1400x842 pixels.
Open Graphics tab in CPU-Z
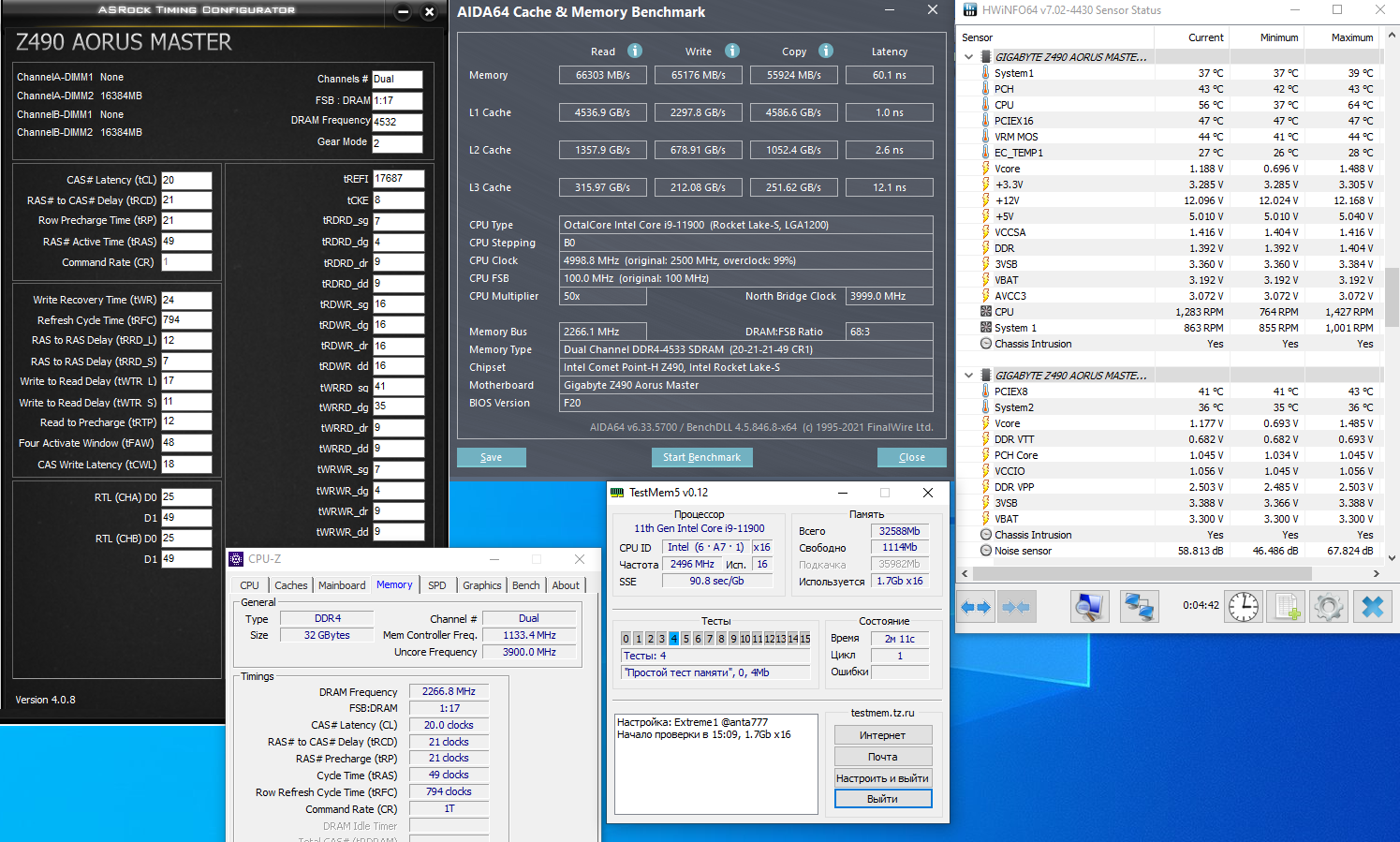coord(482,585)
